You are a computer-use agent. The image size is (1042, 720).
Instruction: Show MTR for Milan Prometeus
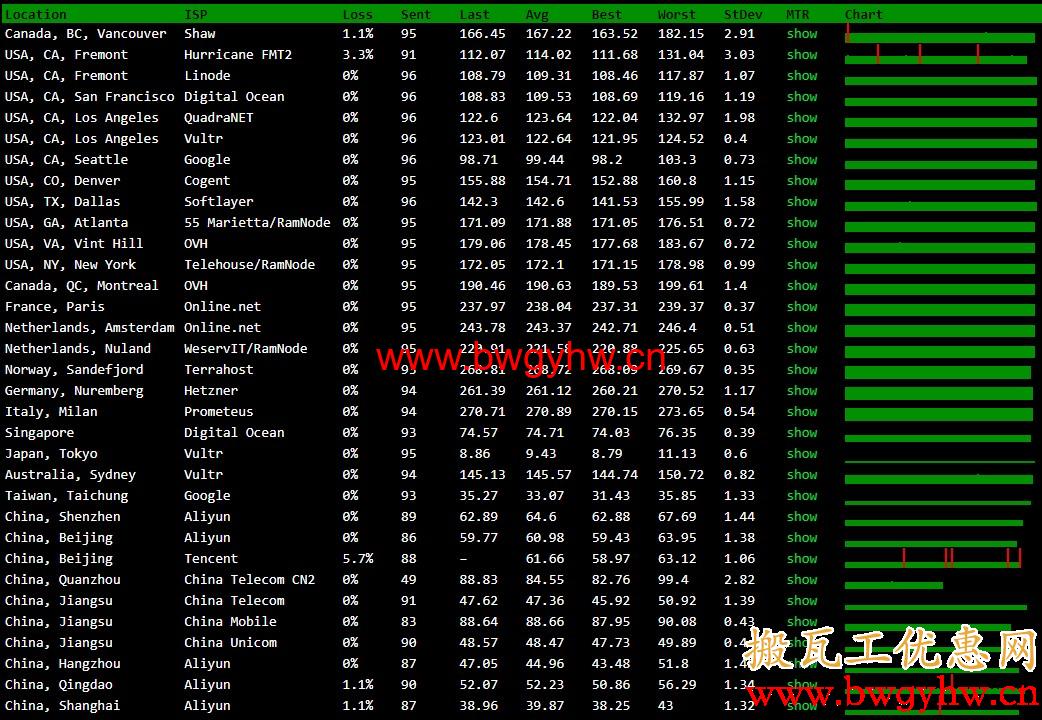pyautogui.click(x=802, y=412)
